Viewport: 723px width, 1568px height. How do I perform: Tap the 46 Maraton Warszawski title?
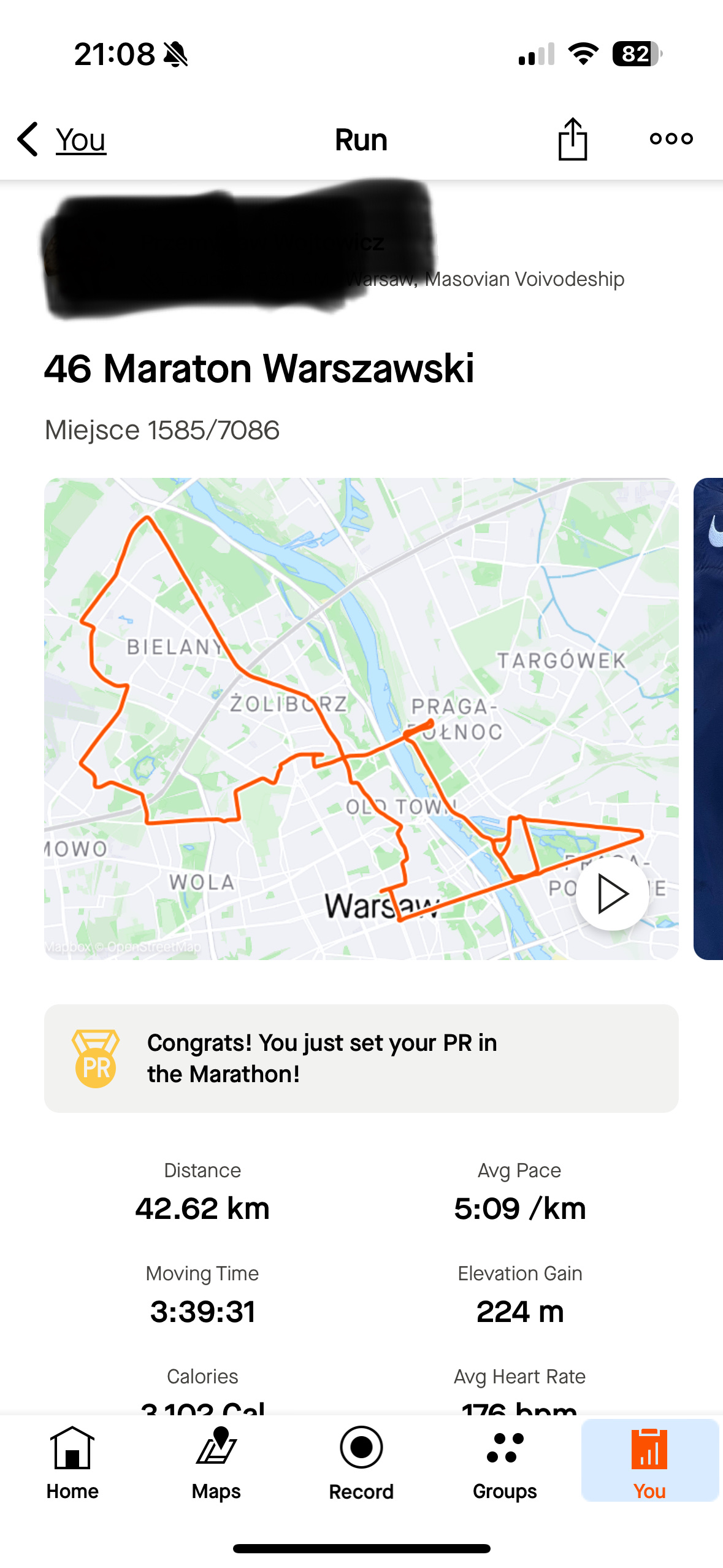(259, 369)
